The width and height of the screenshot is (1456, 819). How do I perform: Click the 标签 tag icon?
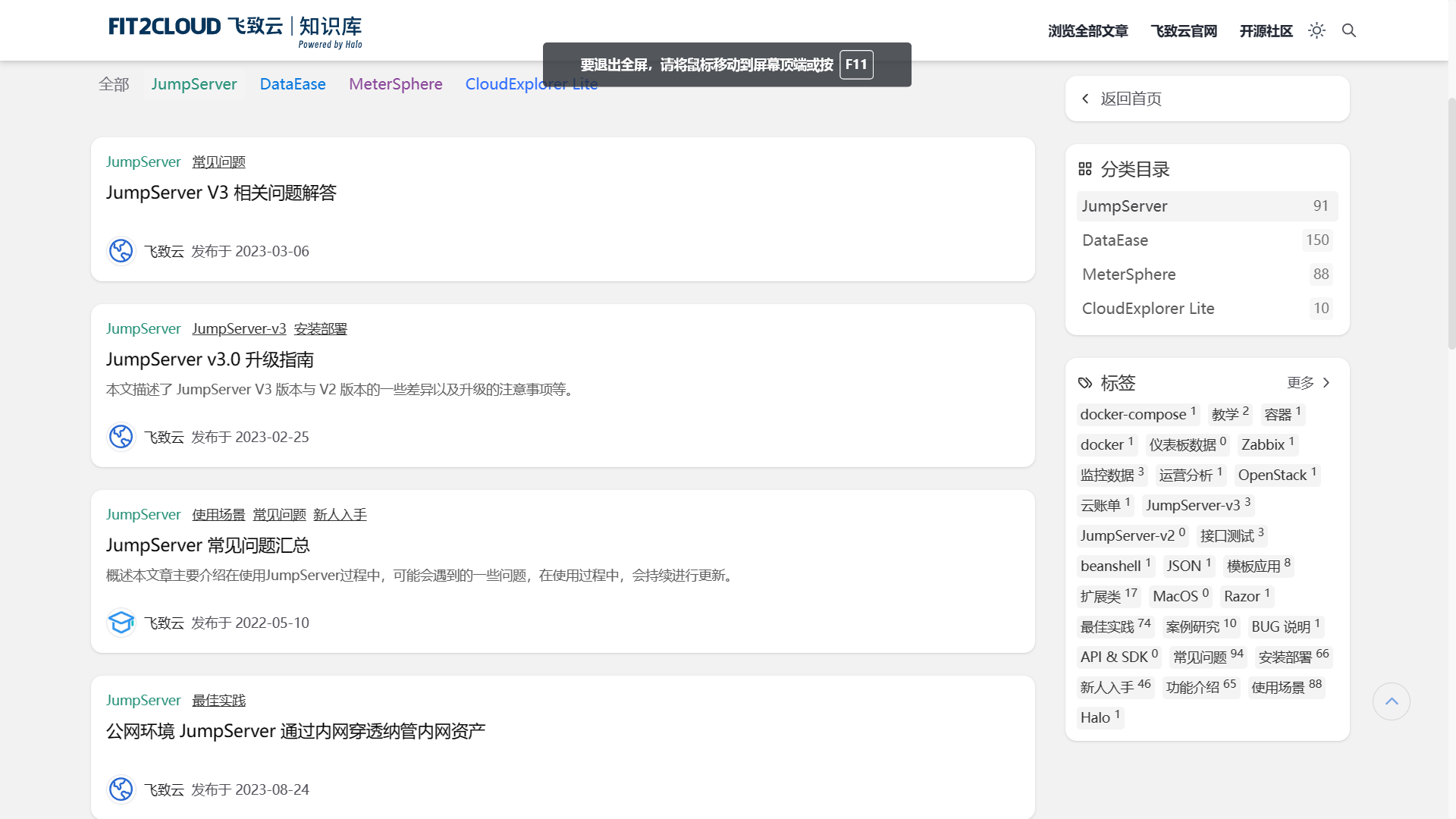(1085, 383)
